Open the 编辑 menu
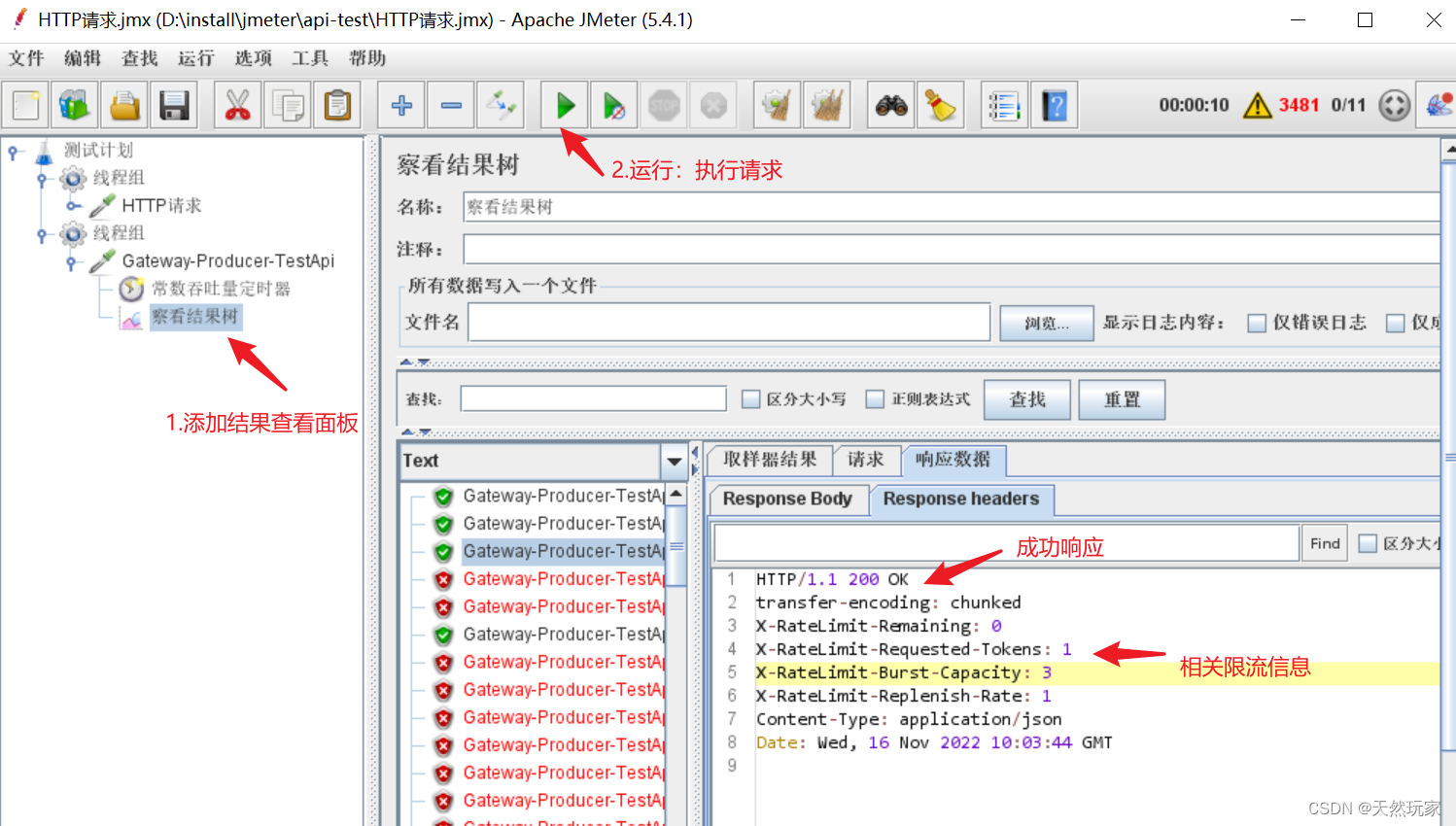This screenshot has width=1456, height=826. (x=83, y=58)
